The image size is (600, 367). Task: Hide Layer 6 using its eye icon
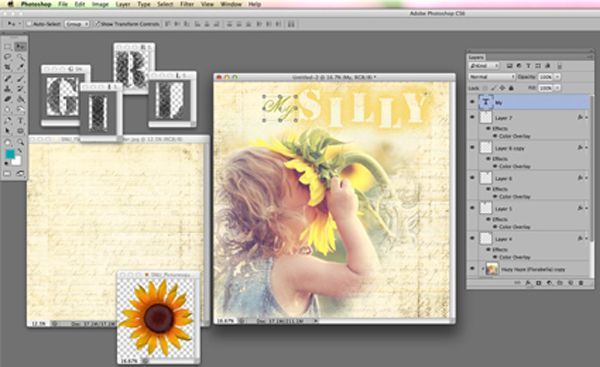pos(472,178)
